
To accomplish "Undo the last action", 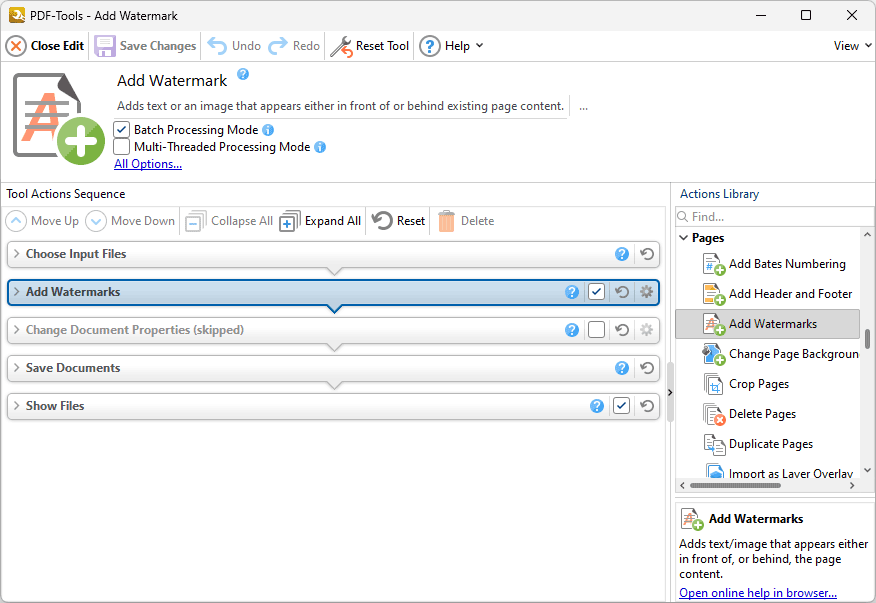I will (x=234, y=46).
